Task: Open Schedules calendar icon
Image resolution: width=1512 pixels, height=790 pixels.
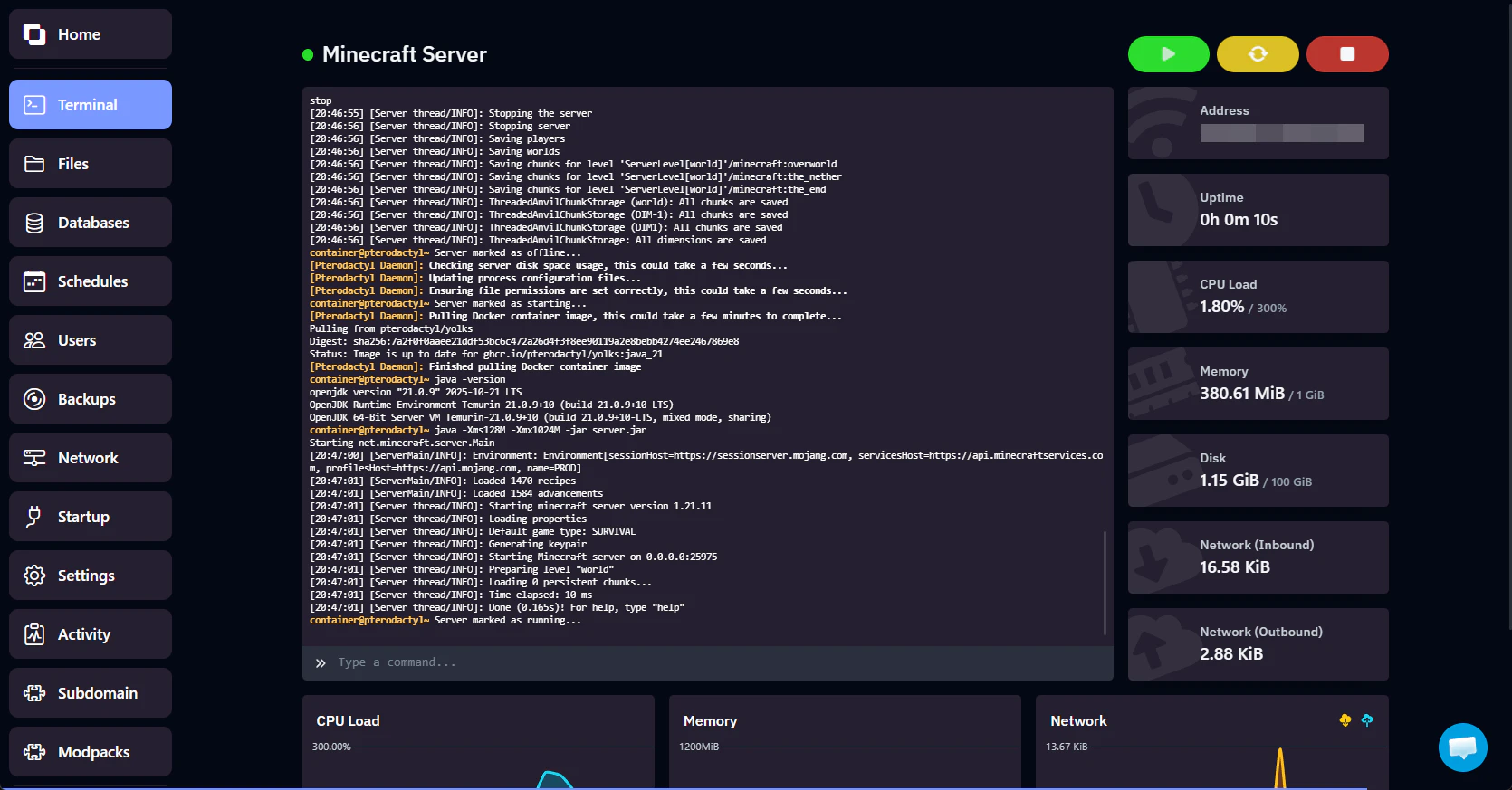Action: click(x=34, y=281)
